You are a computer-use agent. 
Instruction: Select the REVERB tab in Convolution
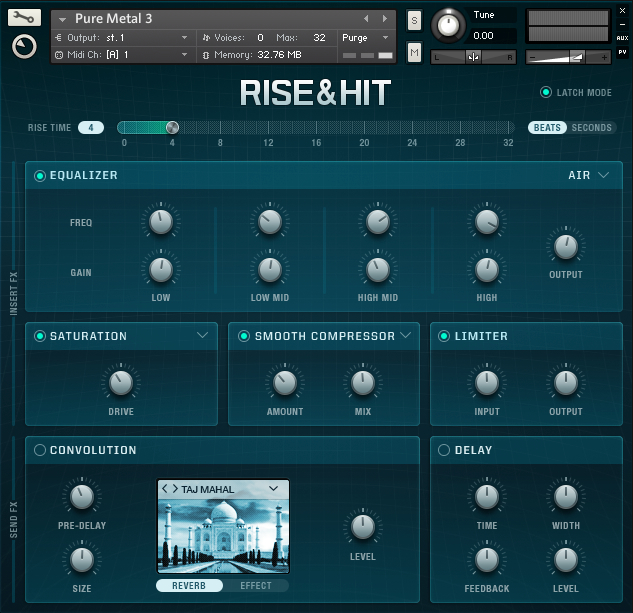point(189,586)
